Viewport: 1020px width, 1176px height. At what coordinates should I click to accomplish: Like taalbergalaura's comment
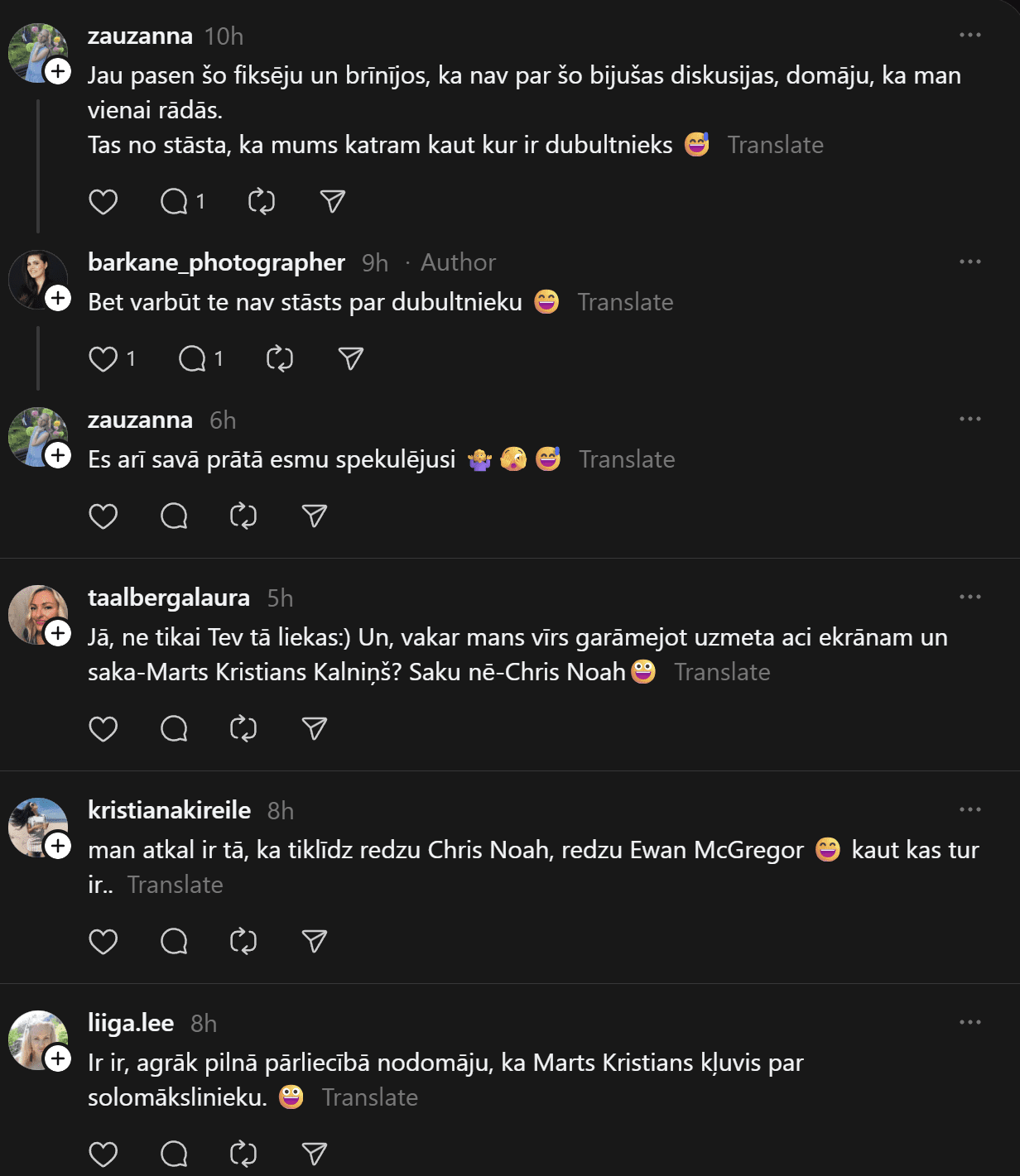point(103,729)
